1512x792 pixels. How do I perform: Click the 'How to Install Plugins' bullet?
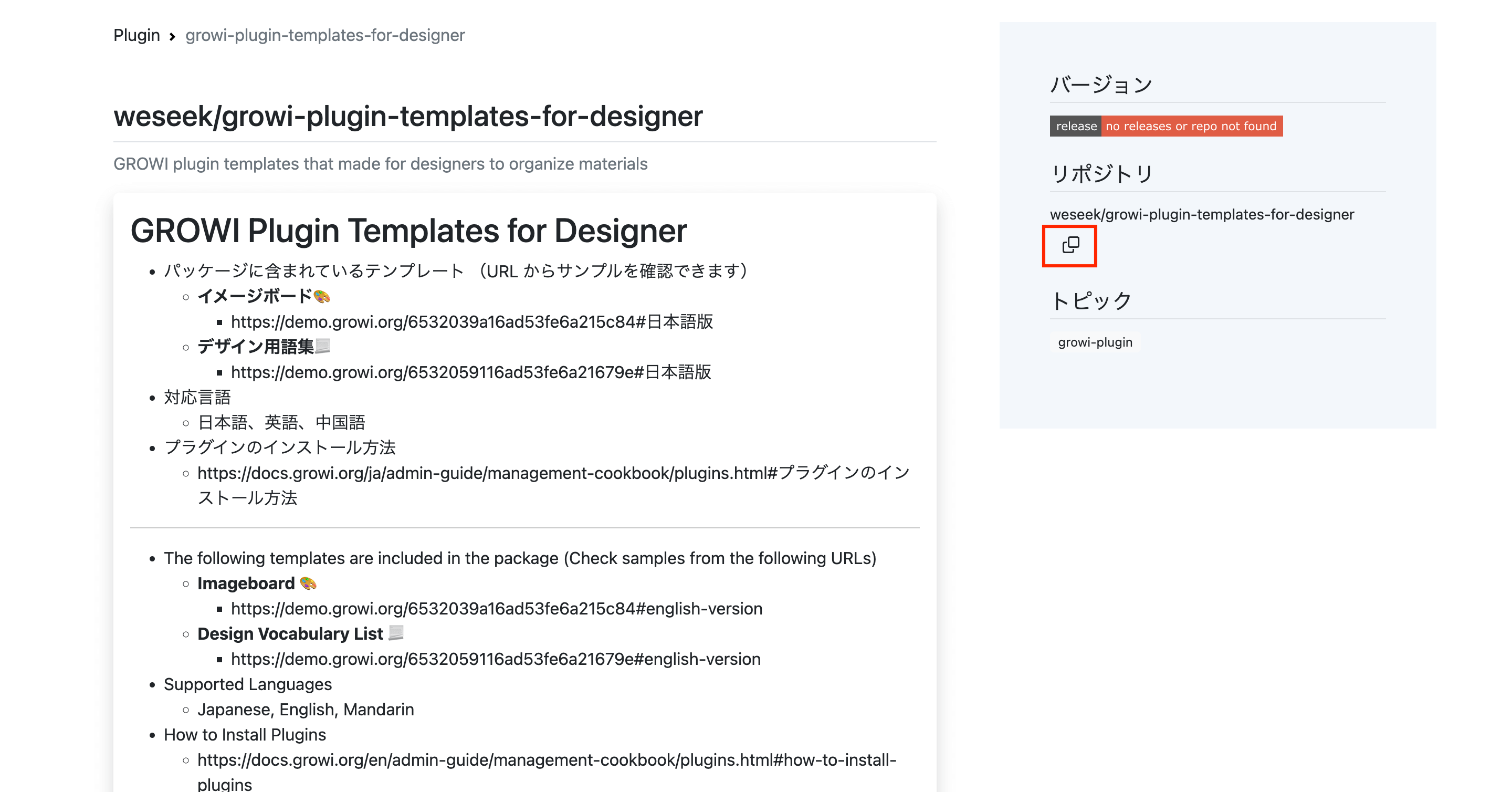245,735
